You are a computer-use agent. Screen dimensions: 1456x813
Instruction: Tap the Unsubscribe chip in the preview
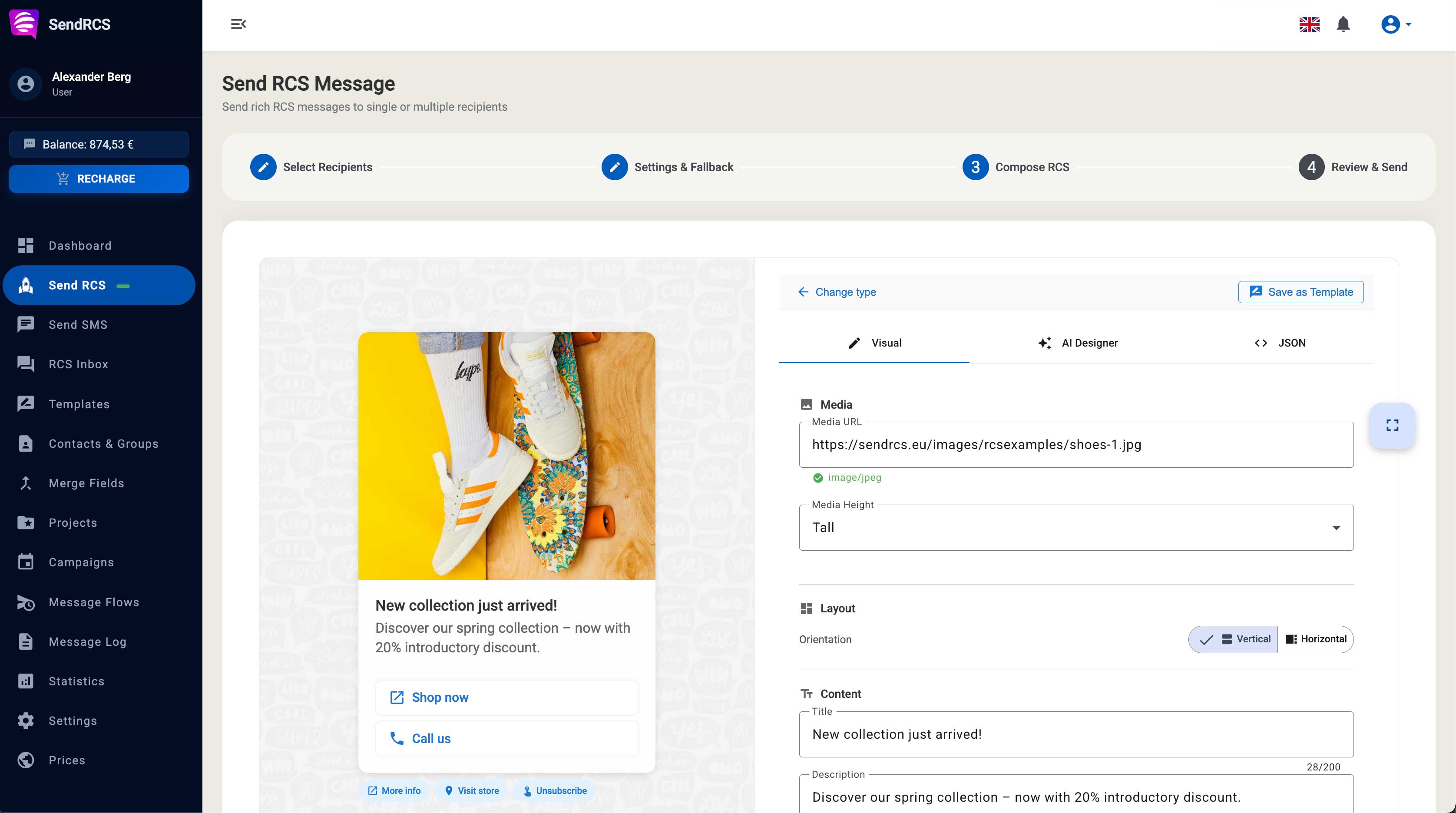555,790
